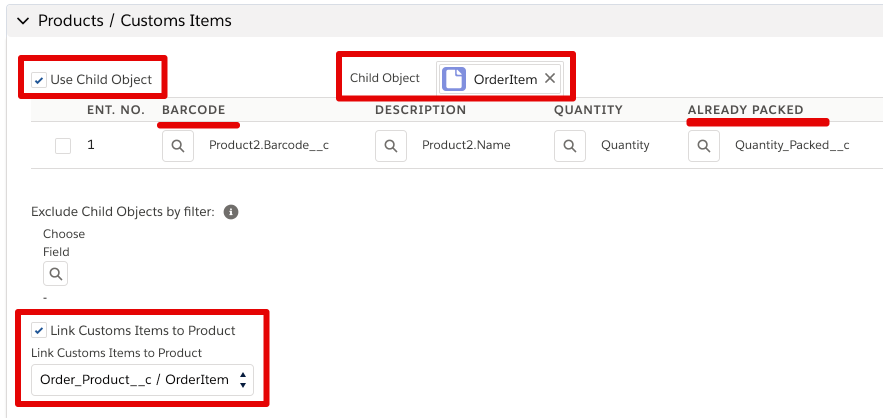Click the ALREADY PACKED column header
Image resolution: width=883 pixels, height=418 pixels.
[x=746, y=110]
